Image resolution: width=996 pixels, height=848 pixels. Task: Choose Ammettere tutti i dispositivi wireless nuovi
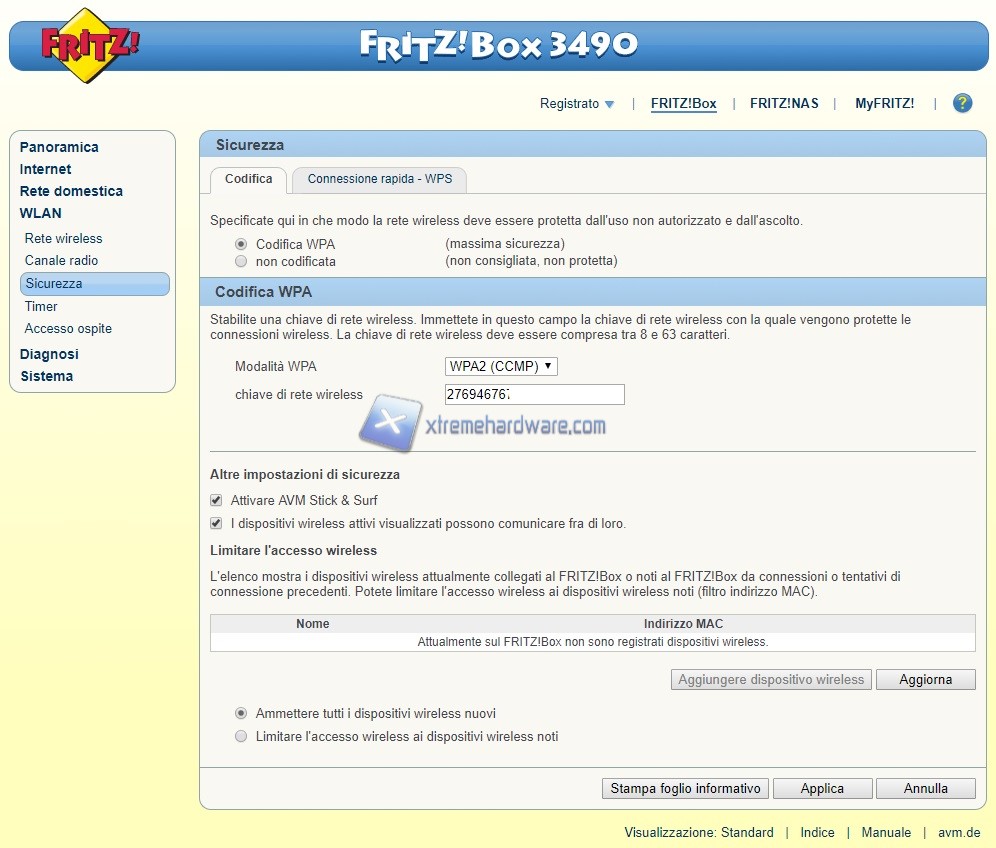(x=240, y=714)
